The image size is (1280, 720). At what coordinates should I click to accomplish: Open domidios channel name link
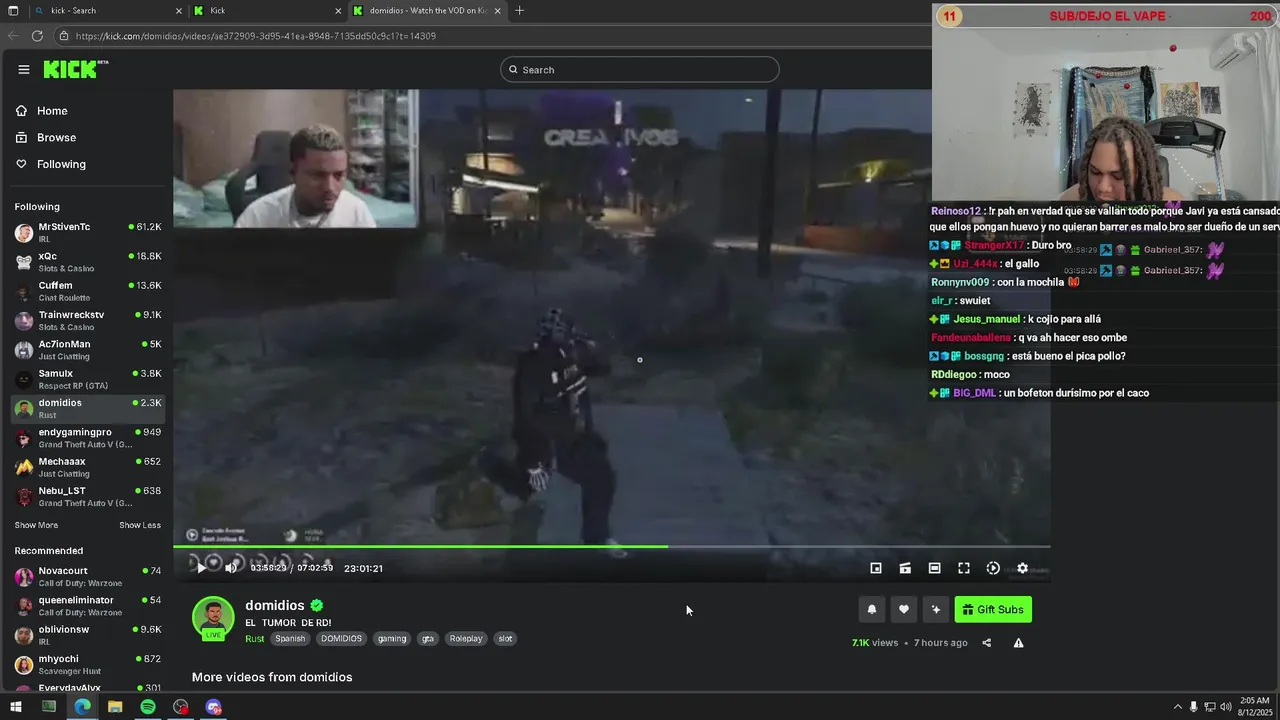pyautogui.click(x=275, y=605)
